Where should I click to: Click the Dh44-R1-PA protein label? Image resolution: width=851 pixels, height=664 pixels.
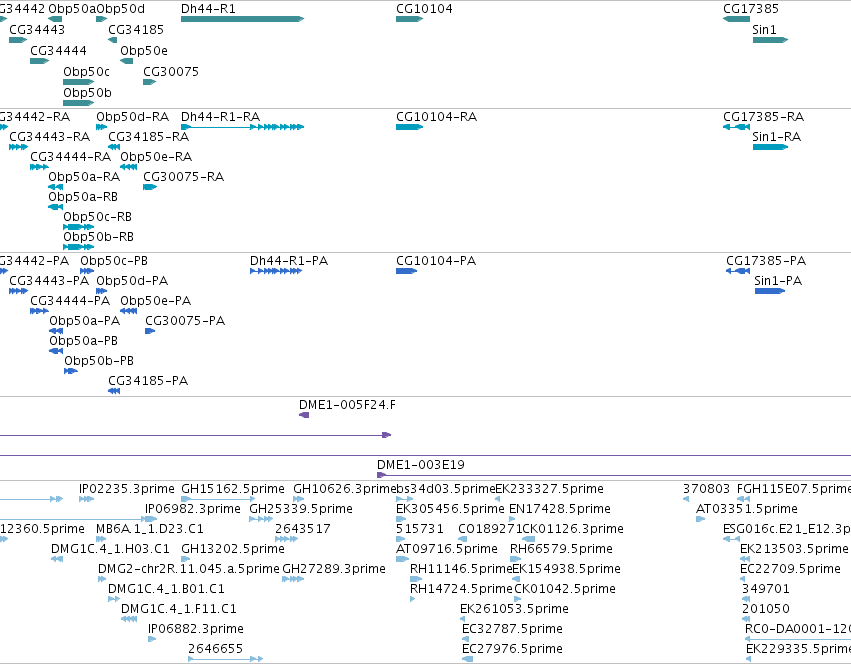(289, 261)
